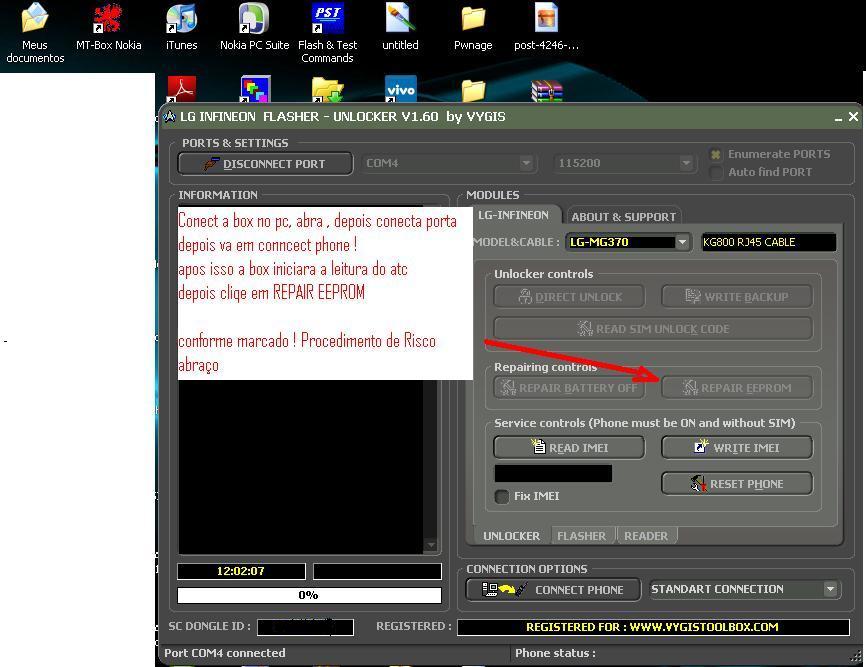Viewport: 866px width, 667px height.
Task: Open the Pwnage folder on the desktop
Action: pos(473,28)
